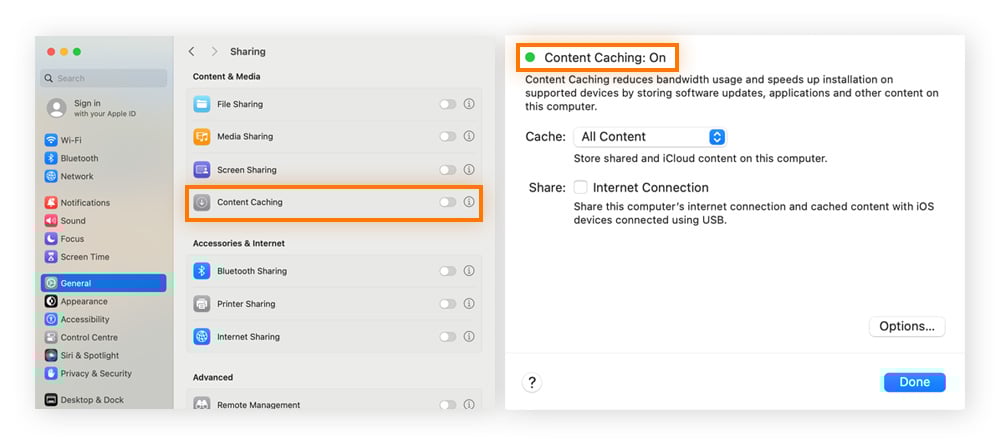Click the Printer Sharing icon
The height and width of the screenshot is (445, 1000).
[201, 304]
